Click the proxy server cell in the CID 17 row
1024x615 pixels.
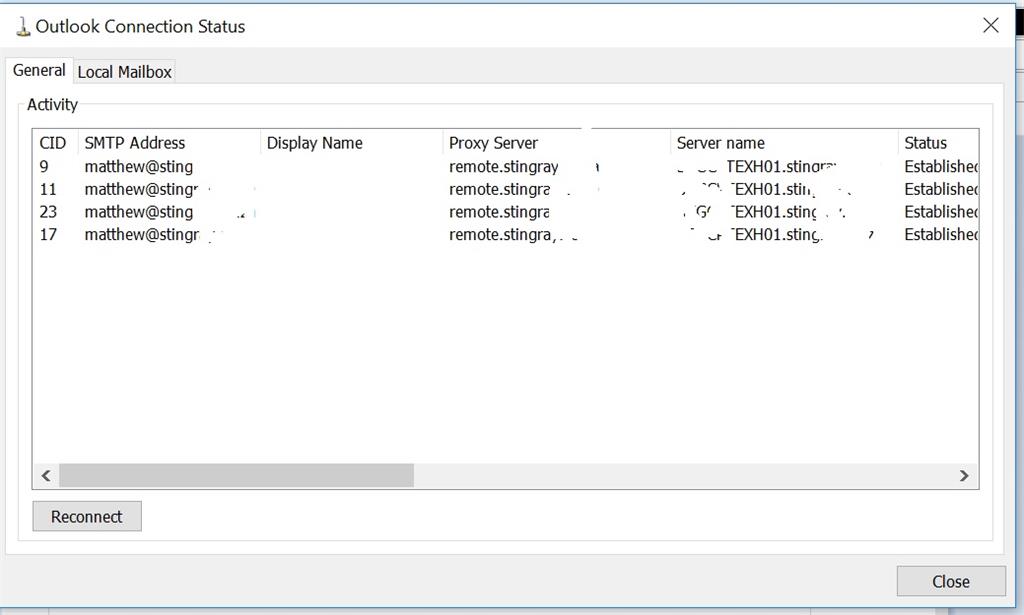[x=503, y=234]
